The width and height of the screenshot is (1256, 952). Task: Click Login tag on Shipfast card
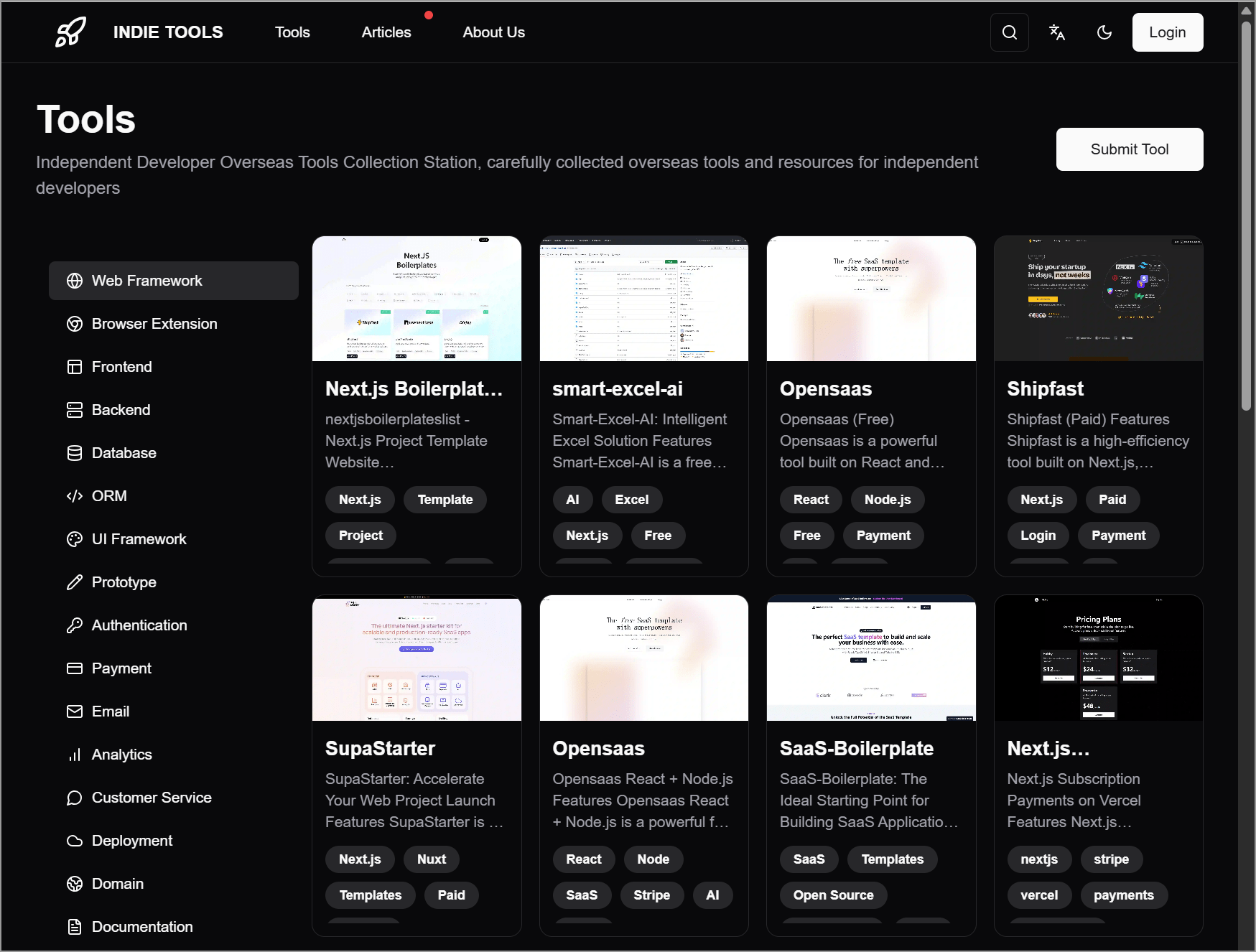coord(1038,536)
